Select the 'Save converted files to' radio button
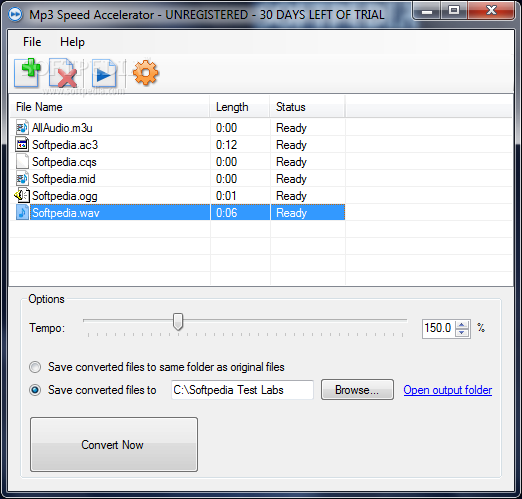This screenshot has height=499, width=522. click(35, 390)
